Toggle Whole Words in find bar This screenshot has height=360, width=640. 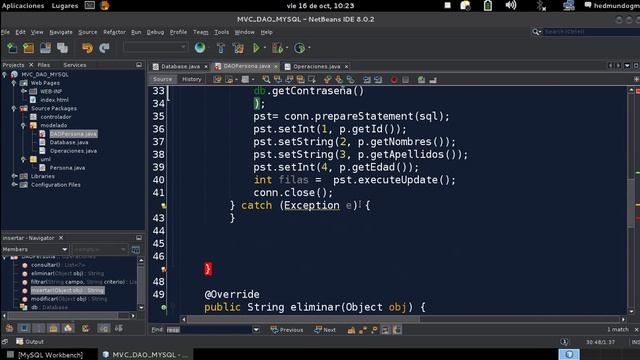pos(362,330)
